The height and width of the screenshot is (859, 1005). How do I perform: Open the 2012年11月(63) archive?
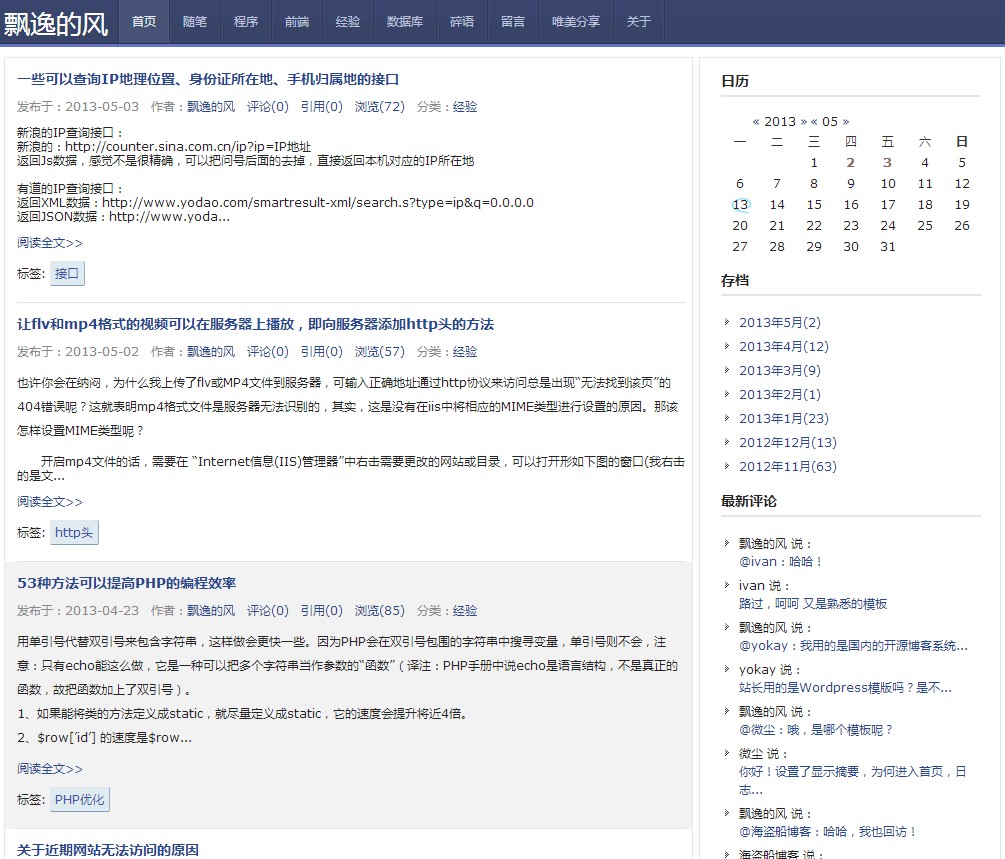click(x=787, y=467)
